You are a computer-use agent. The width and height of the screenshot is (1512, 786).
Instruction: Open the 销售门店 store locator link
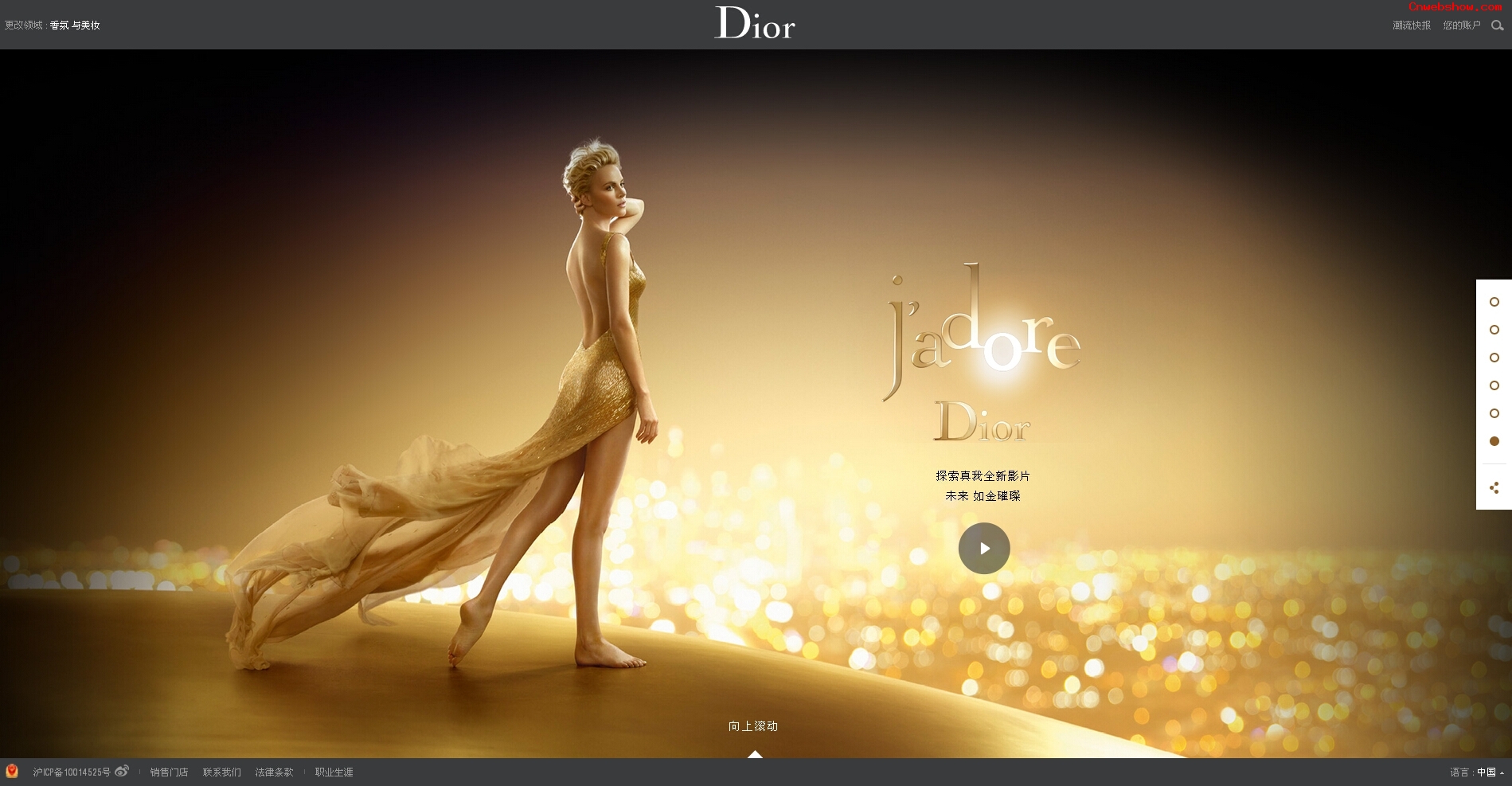(x=170, y=772)
